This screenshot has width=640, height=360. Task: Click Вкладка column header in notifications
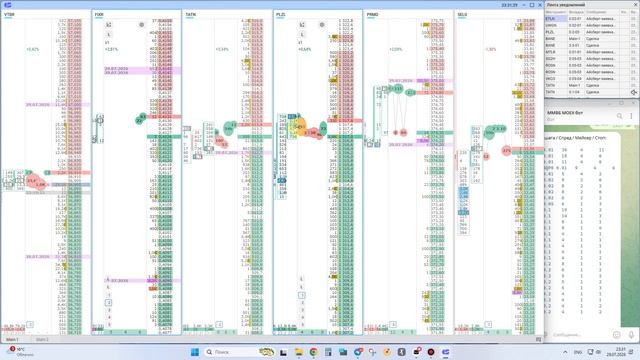pos(576,12)
